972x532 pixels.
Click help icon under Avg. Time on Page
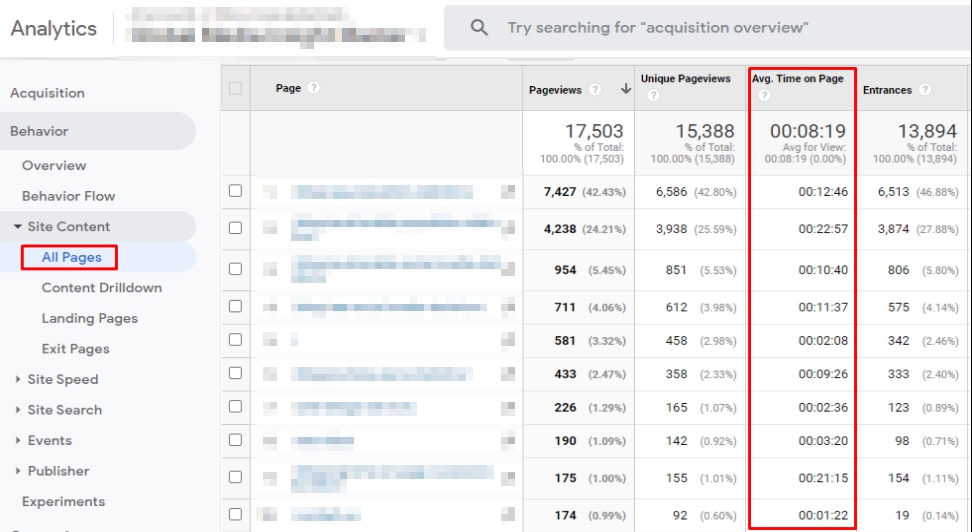pyautogui.click(x=764, y=96)
